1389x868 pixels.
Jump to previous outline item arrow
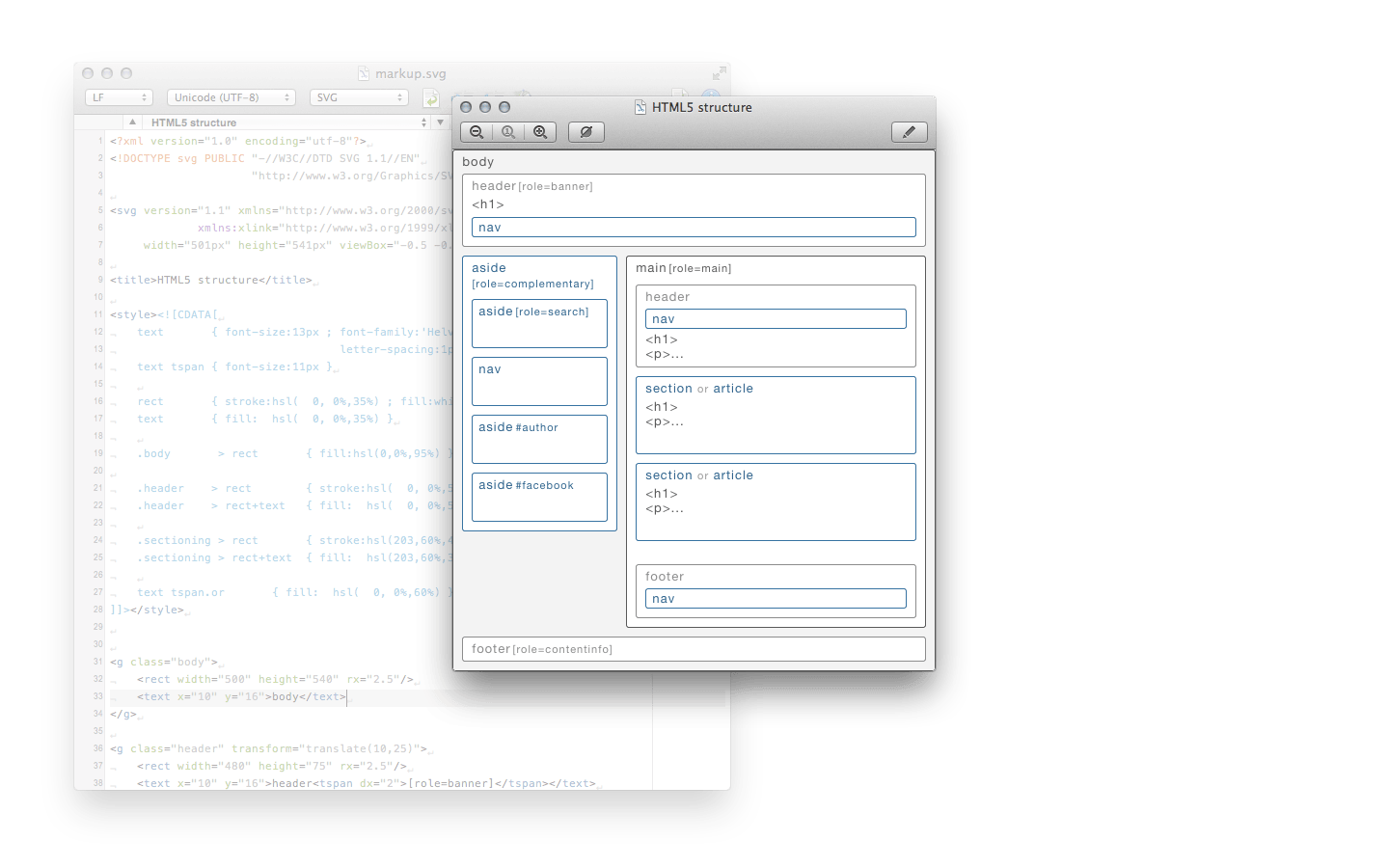132,122
